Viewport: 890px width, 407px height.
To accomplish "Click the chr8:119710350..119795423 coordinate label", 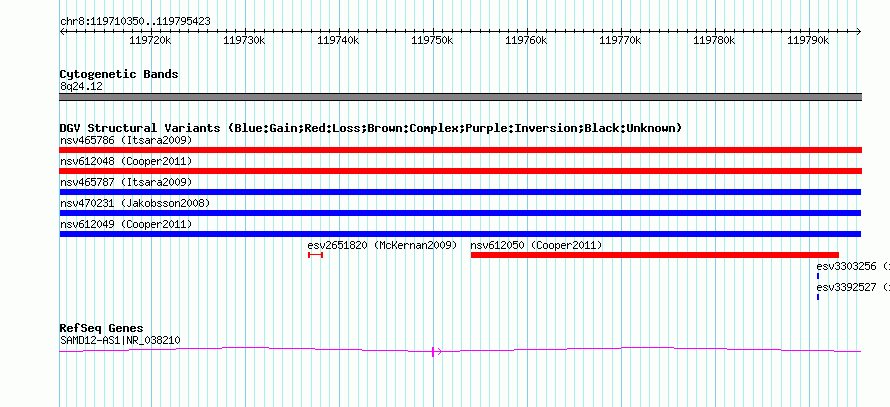I will 135,22.
